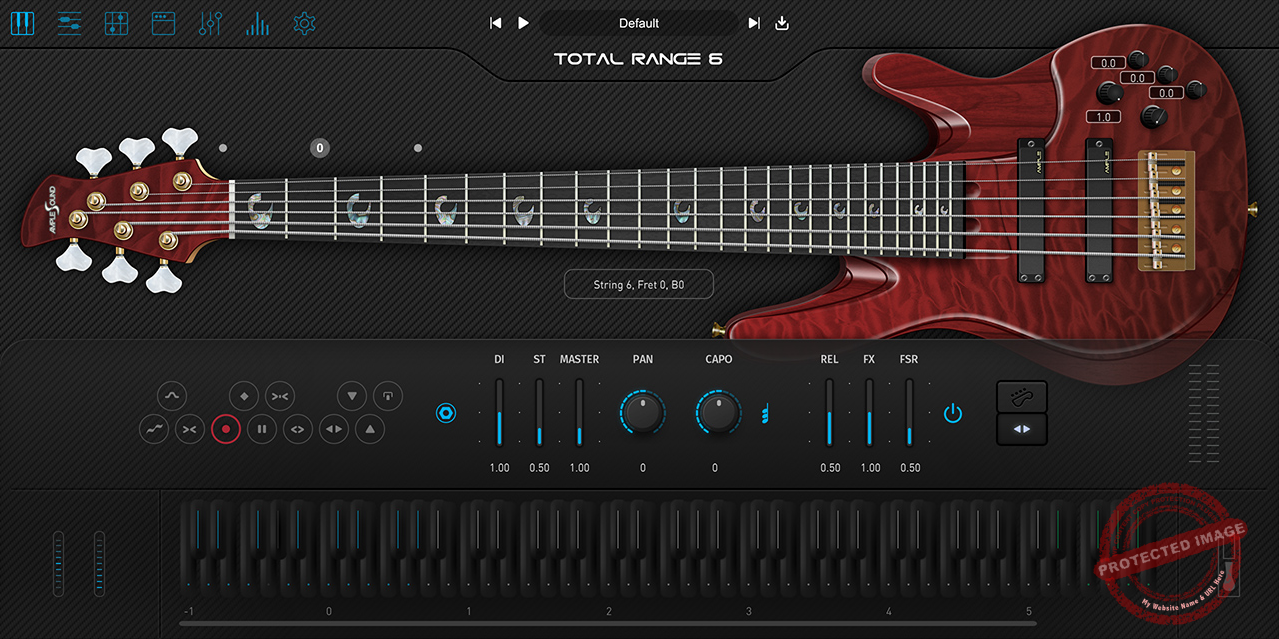Toggle the blue FX power button
The height and width of the screenshot is (639, 1279).
pyautogui.click(x=953, y=412)
